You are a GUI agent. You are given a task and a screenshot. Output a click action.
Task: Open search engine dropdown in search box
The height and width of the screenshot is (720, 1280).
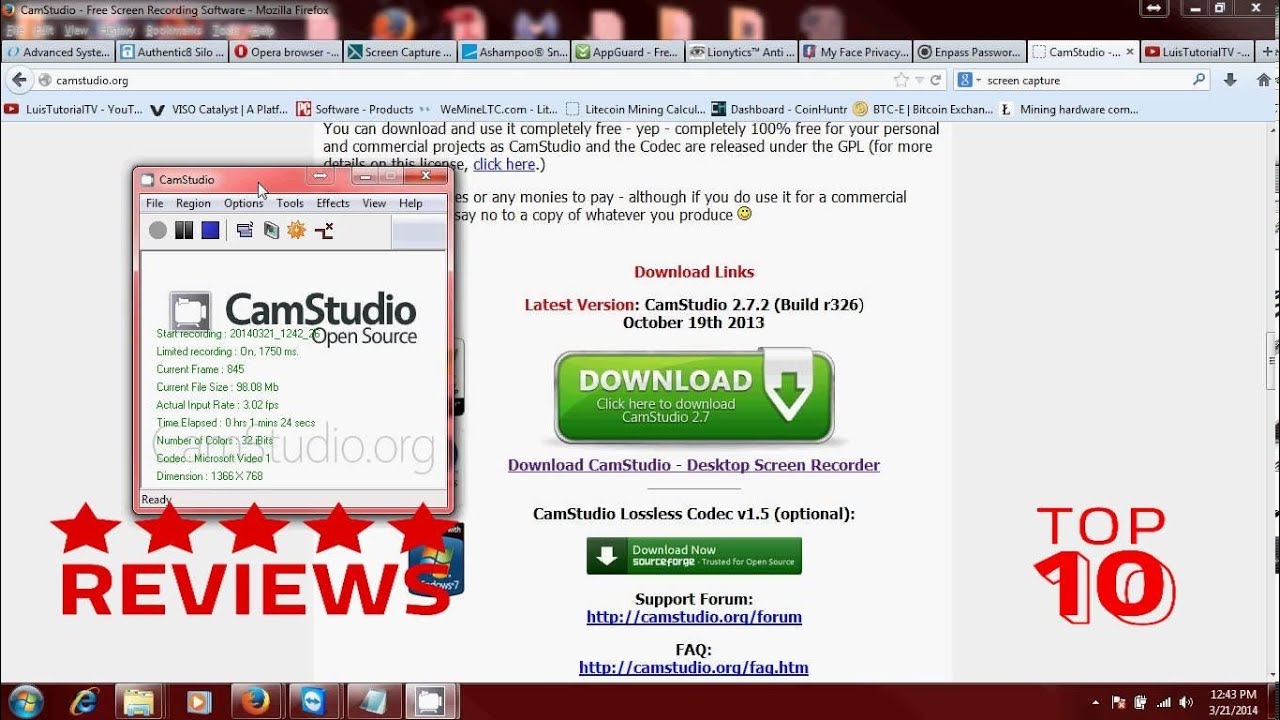[x=969, y=80]
